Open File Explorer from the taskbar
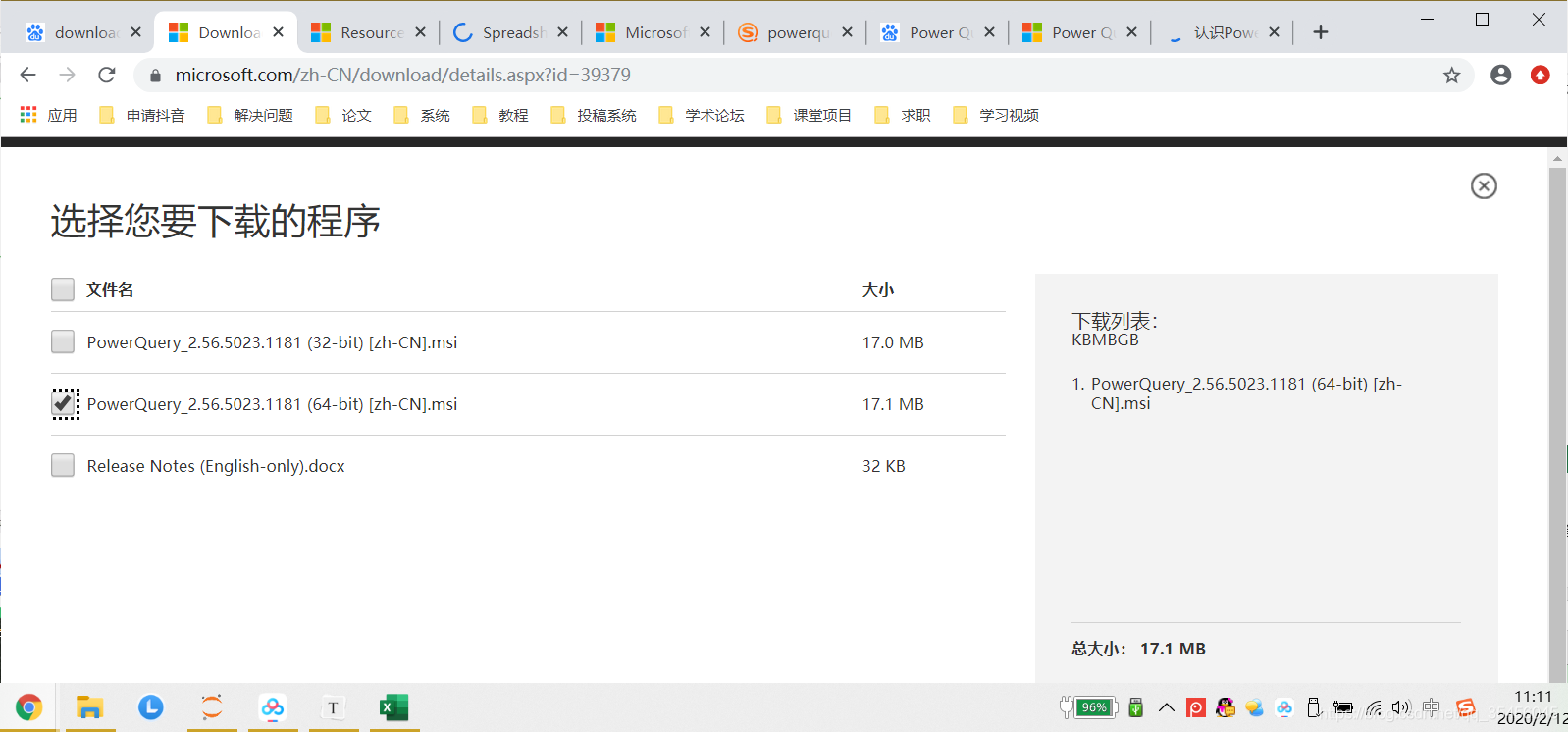The height and width of the screenshot is (732, 1568). click(90, 707)
